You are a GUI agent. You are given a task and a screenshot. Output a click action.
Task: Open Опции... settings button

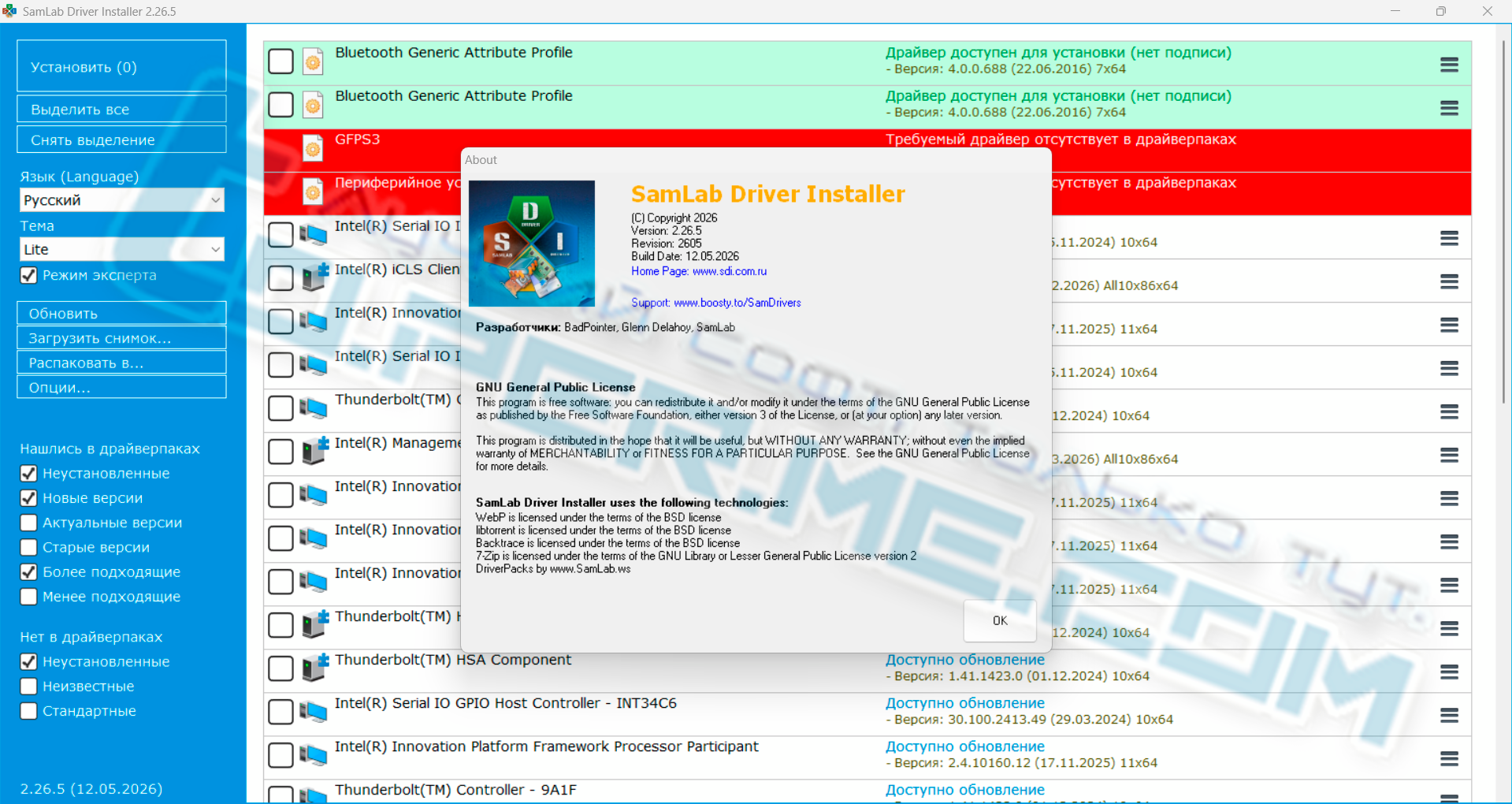121,387
